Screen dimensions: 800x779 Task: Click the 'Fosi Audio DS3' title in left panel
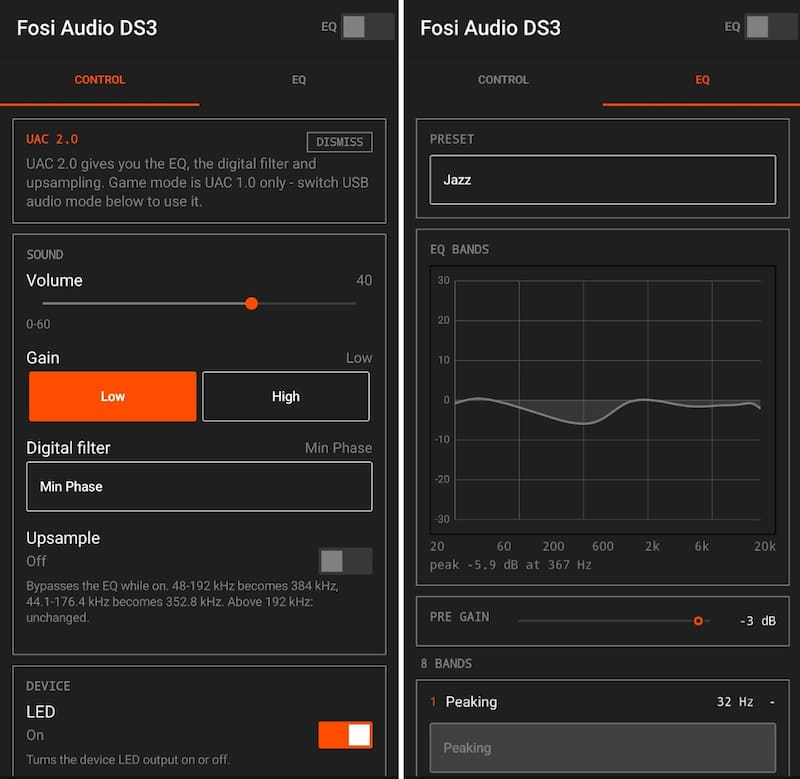[87, 28]
